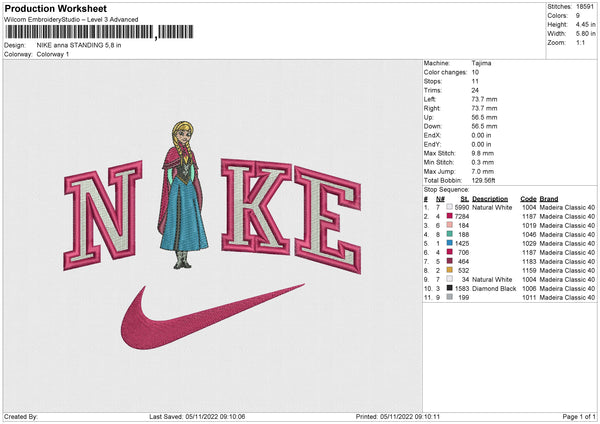
Task: Select the Min Stitch value 0.3 mm
Action: pyautogui.click(x=483, y=162)
